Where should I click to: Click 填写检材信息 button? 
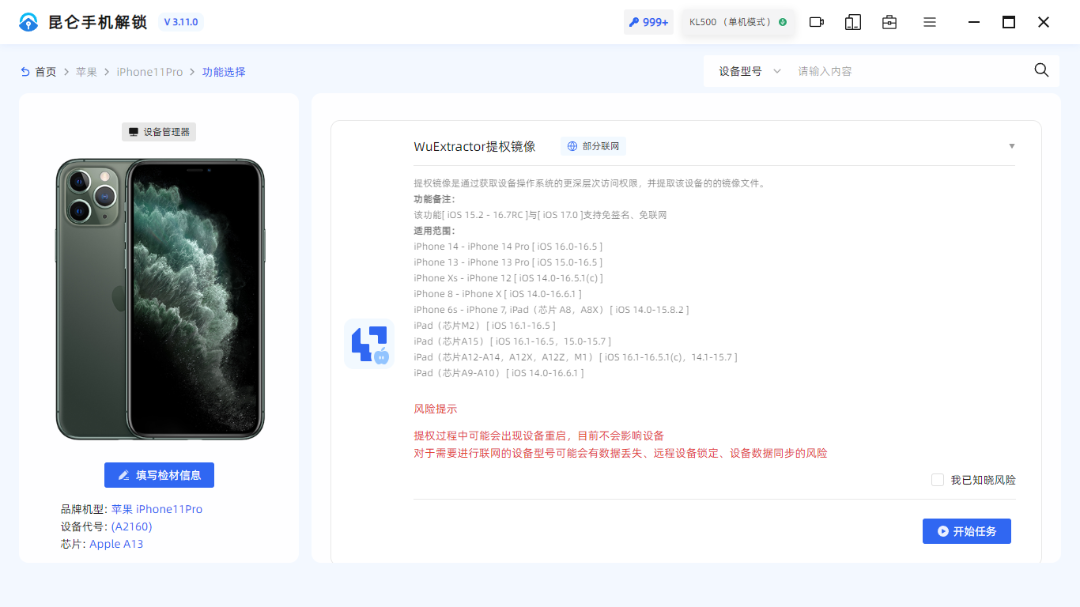[159, 475]
